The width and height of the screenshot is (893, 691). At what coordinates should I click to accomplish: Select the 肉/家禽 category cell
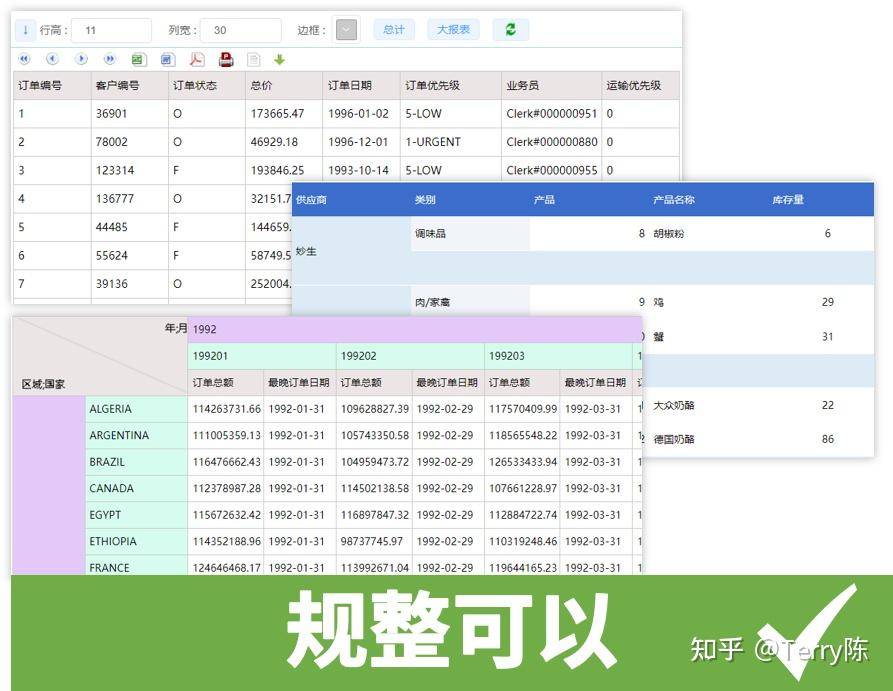coord(470,302)
